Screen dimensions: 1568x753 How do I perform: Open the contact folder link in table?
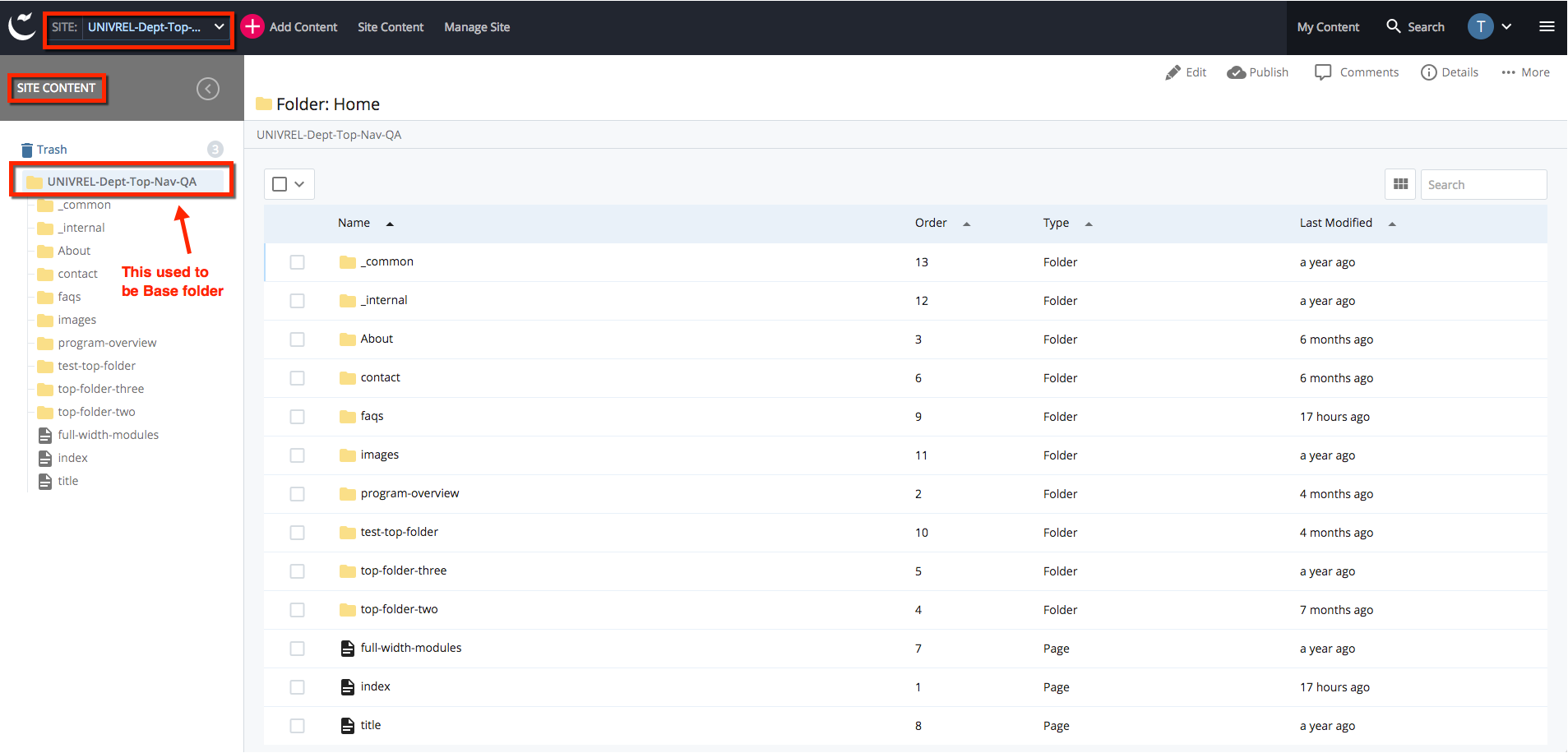click(x=380, y=377)
